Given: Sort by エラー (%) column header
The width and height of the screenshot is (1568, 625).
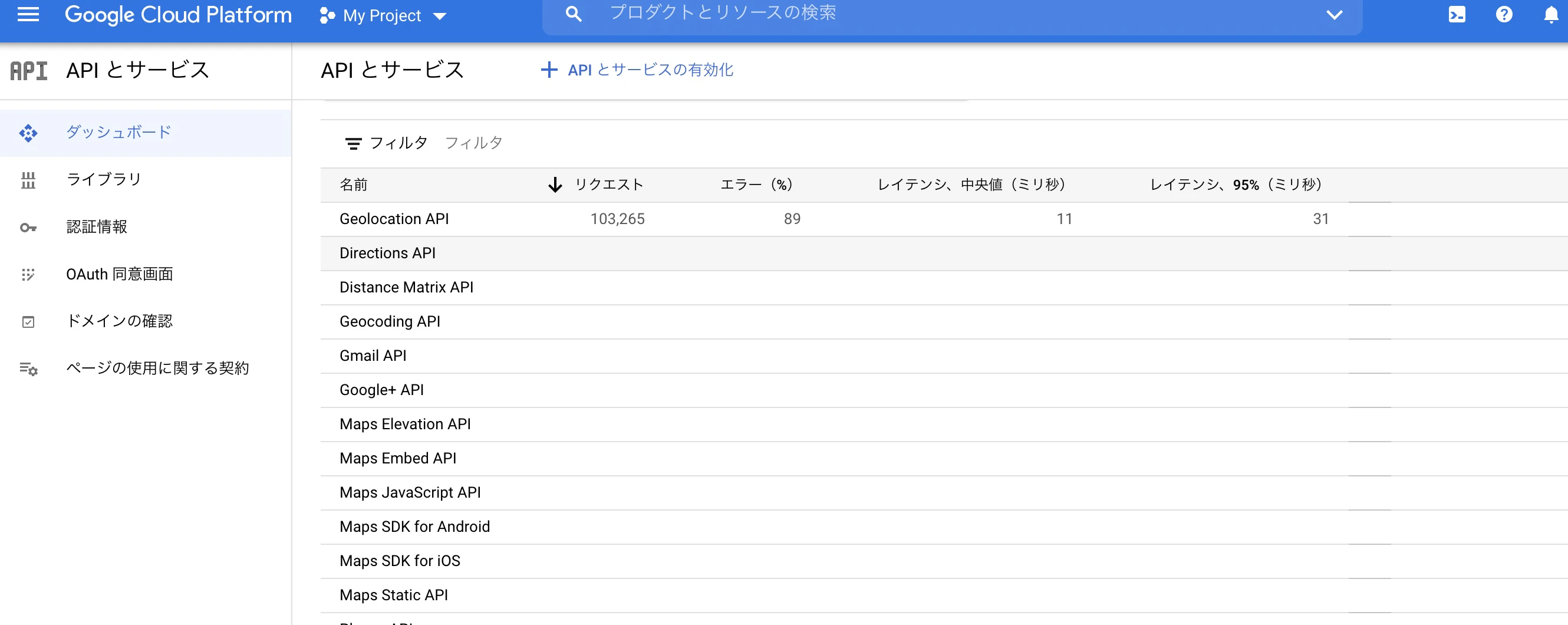Looking at the screenshot, I should pos(757,185).
